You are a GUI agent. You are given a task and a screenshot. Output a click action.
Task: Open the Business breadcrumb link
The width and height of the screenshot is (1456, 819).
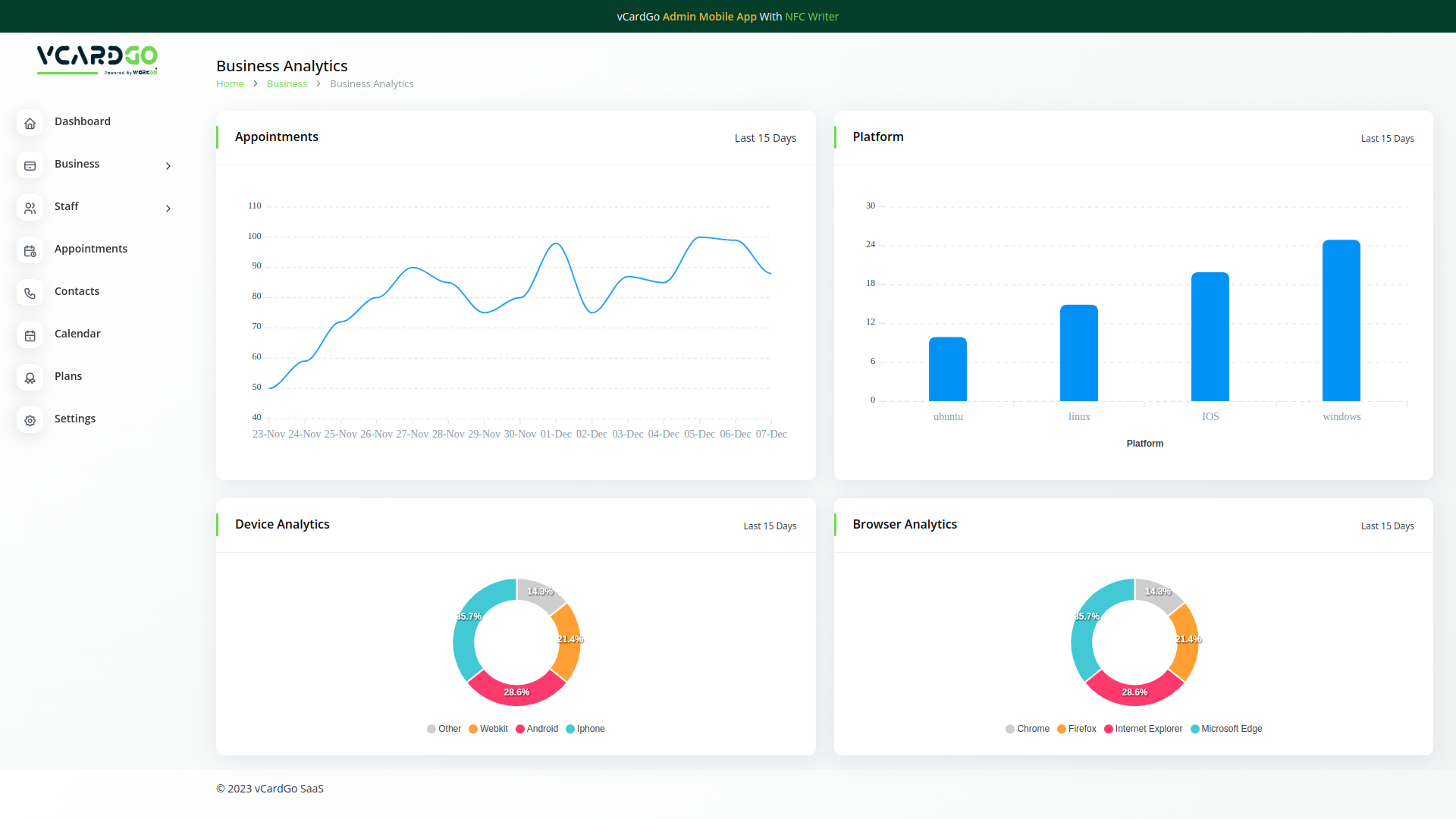tap(287, 84)
